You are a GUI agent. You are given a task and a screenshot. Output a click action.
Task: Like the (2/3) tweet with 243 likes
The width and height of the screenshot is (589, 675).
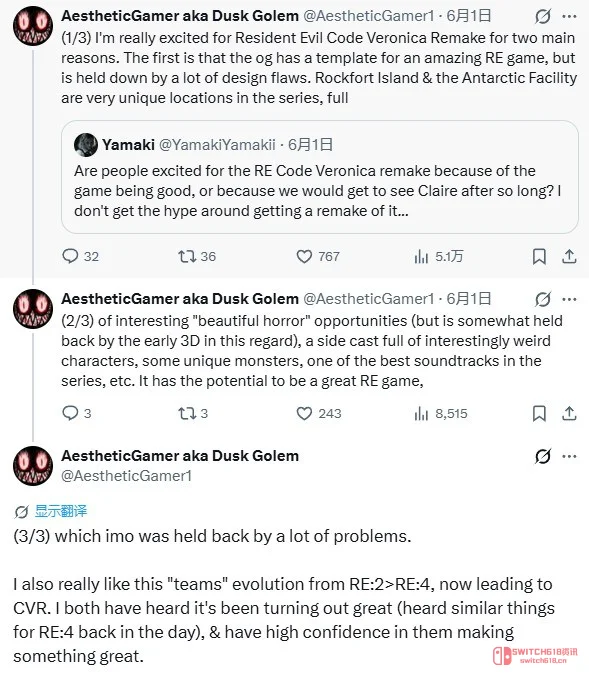[x=304, y=413]
